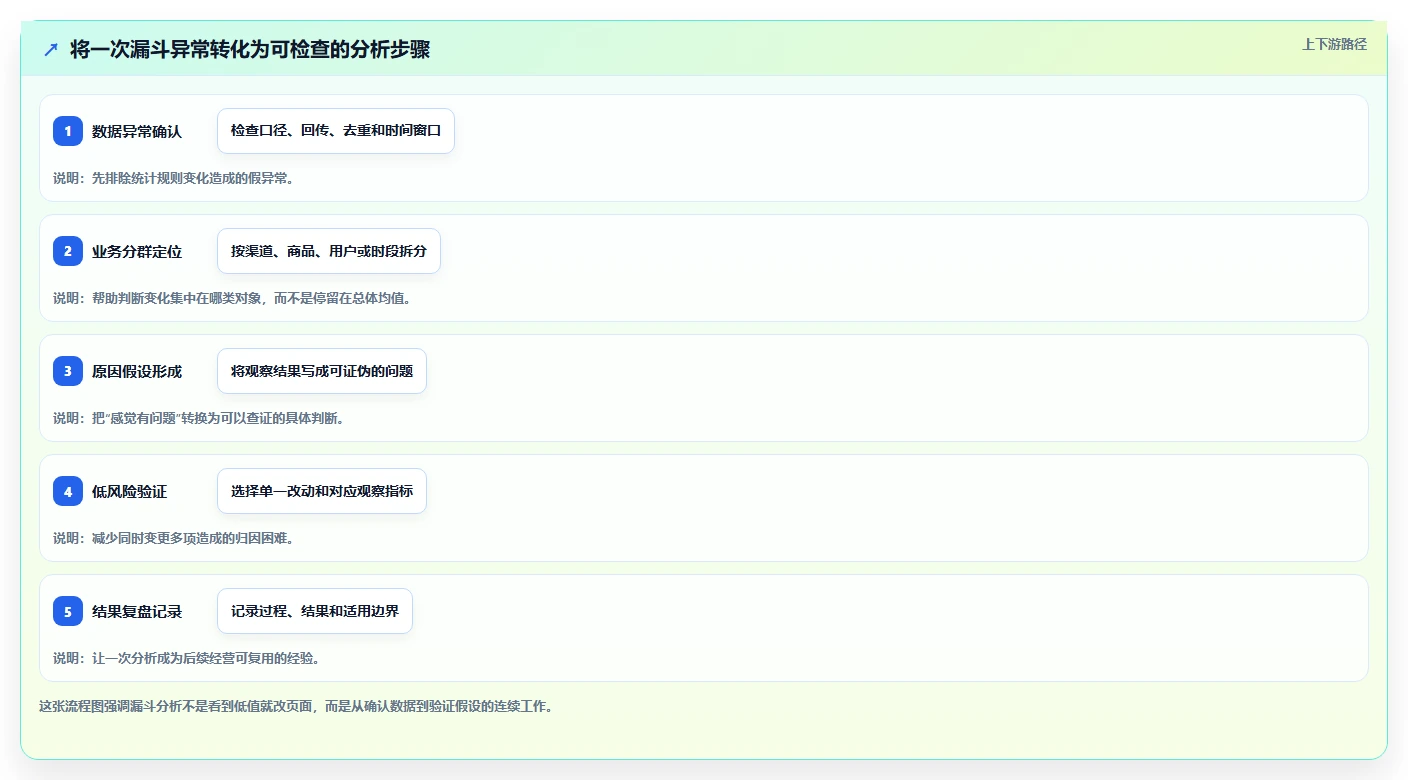This screenshot has width=1408, height=780.
Task: Click the step name 原因假设形成
Action: pyautogui.click(x=137, y=371)
